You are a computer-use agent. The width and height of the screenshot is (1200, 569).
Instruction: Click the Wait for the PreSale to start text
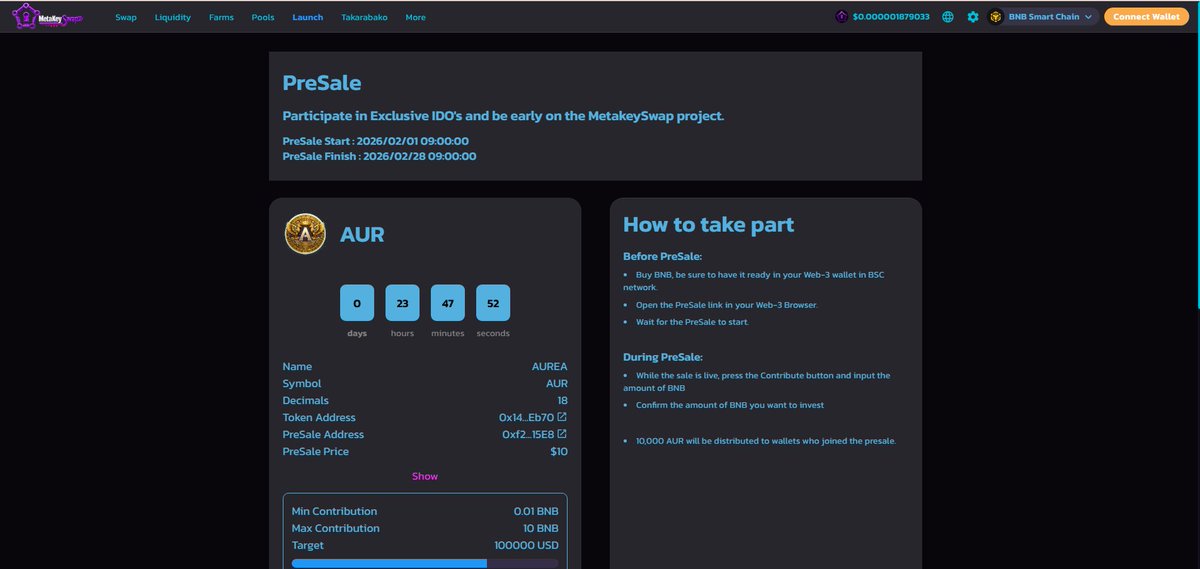tap(692, 322)
